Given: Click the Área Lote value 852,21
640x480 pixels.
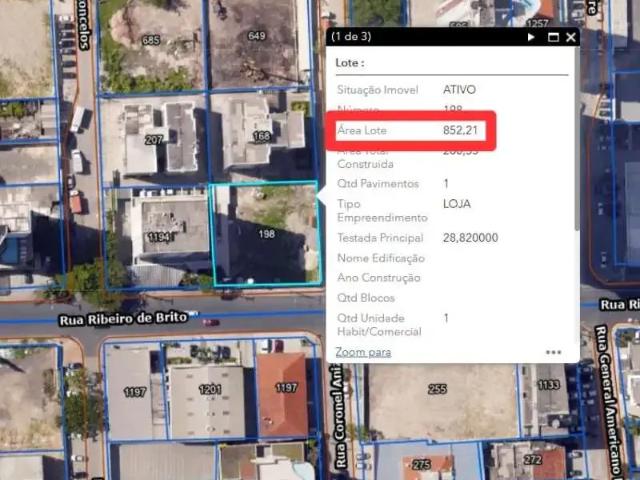Looking at the screenshot, I should coord(460,130).
